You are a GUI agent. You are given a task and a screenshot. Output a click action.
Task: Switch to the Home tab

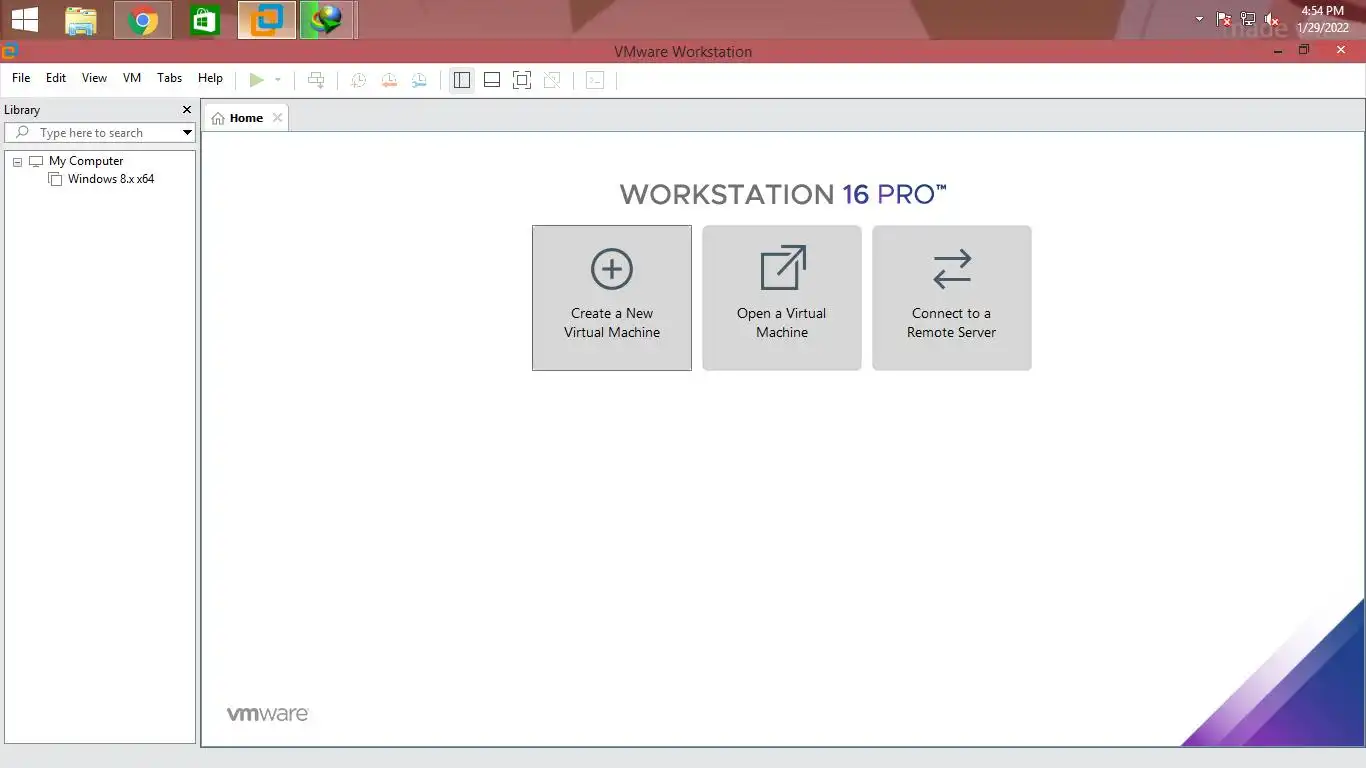[x=246, y=118]
